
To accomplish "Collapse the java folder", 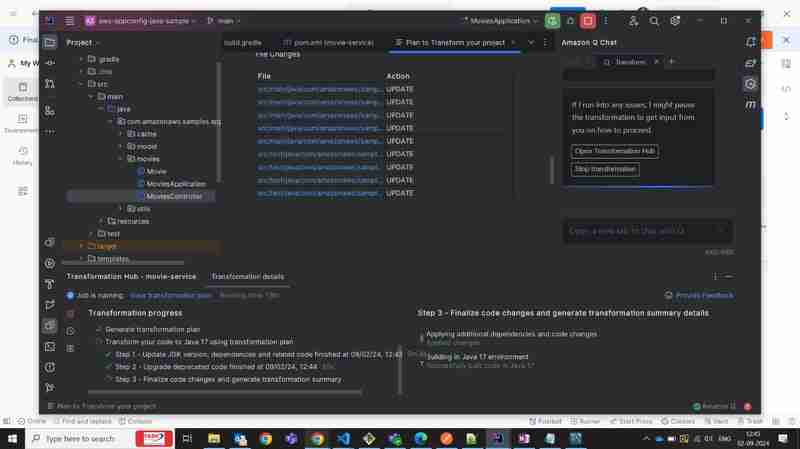I will pos(101,109).
